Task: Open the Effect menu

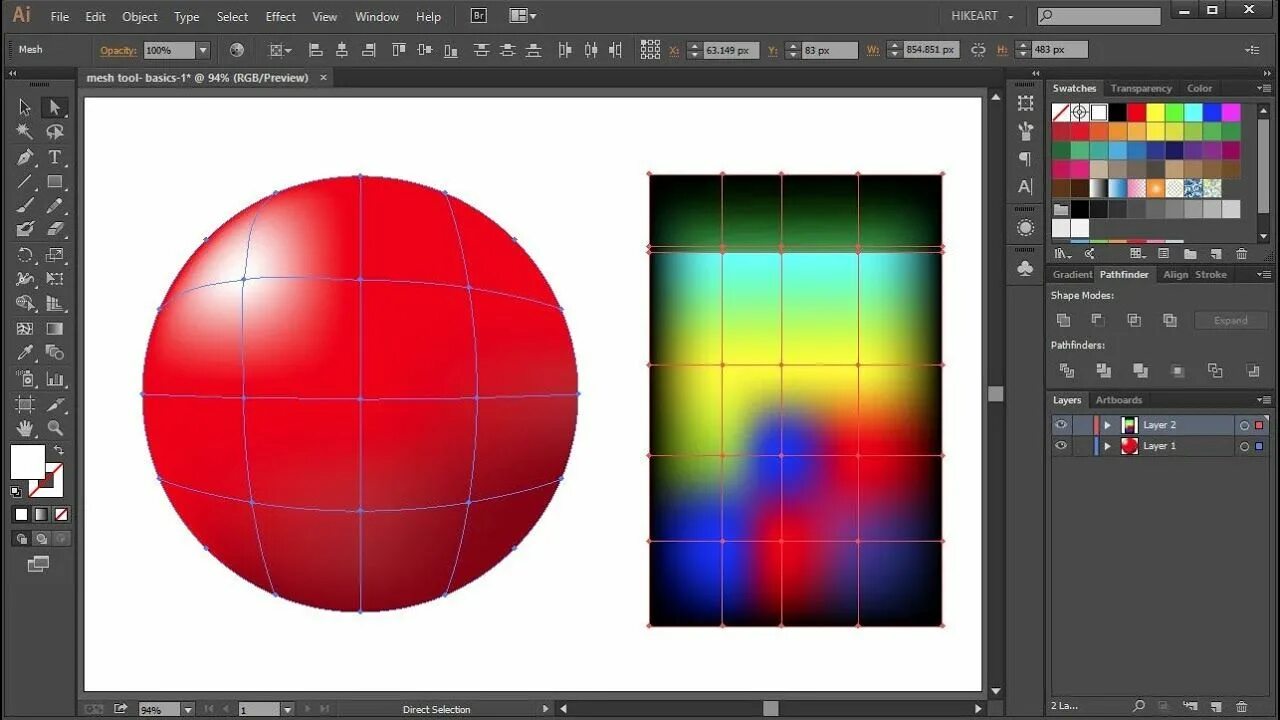Action: 280,16
